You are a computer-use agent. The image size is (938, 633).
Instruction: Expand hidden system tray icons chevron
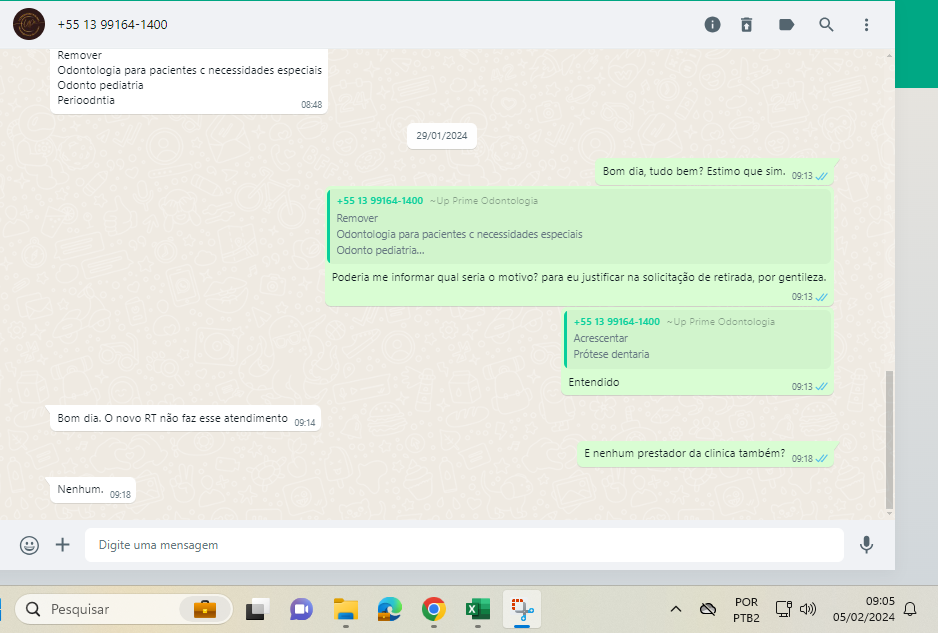pos(676,609)
